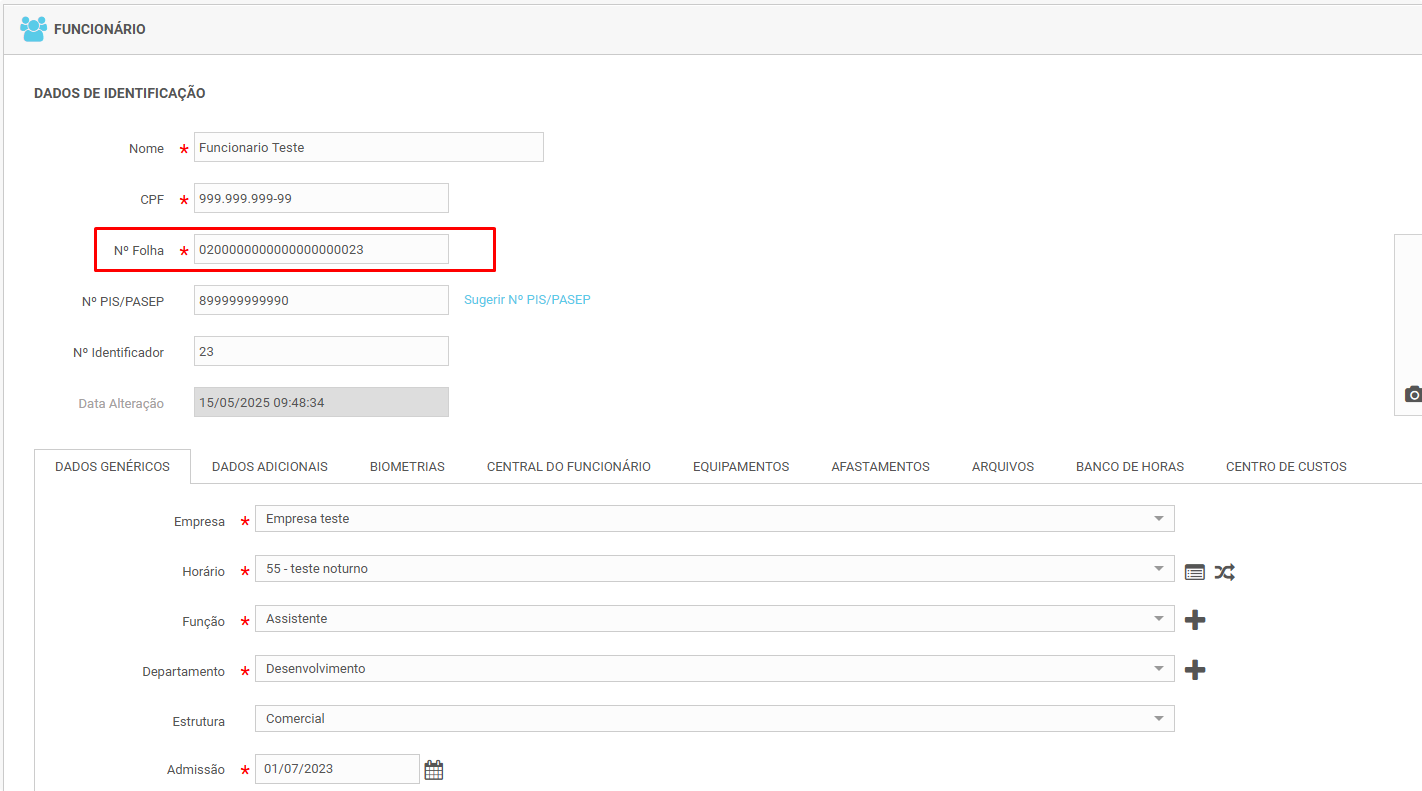Screen dimensions: 1422x791
Task: Add a new Departamento with plus icon
Action: tap(1194, 670)
